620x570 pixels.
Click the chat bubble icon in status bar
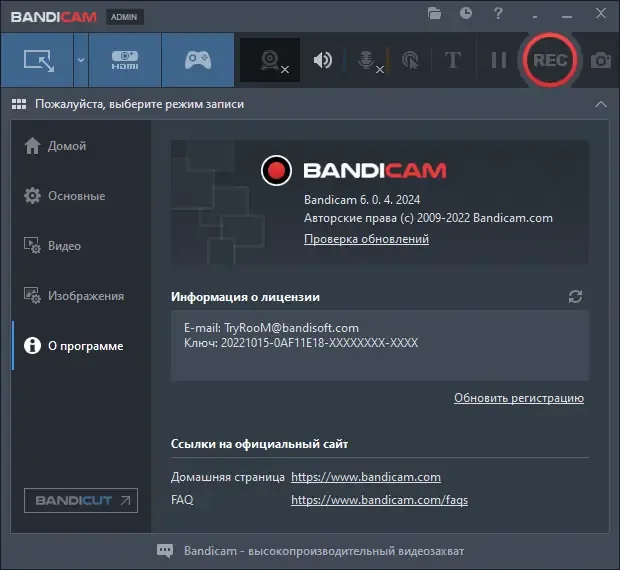[x=165, y=551]
